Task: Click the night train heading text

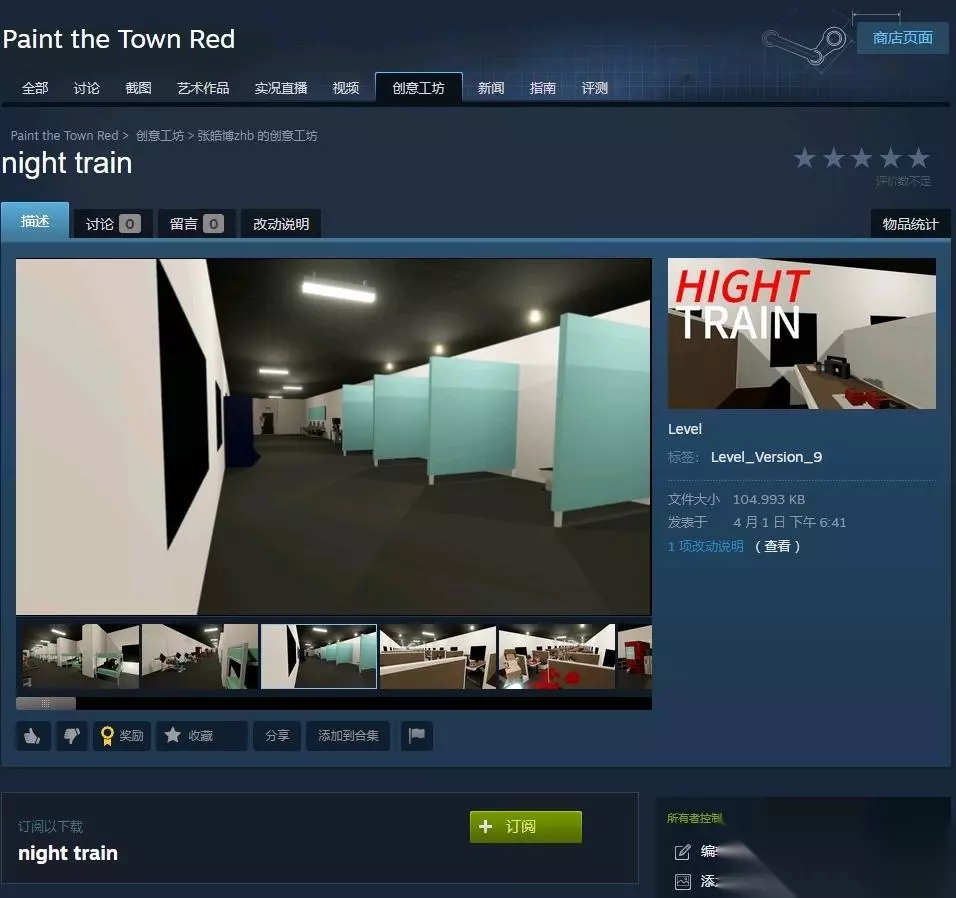Action: coord(67,163)
